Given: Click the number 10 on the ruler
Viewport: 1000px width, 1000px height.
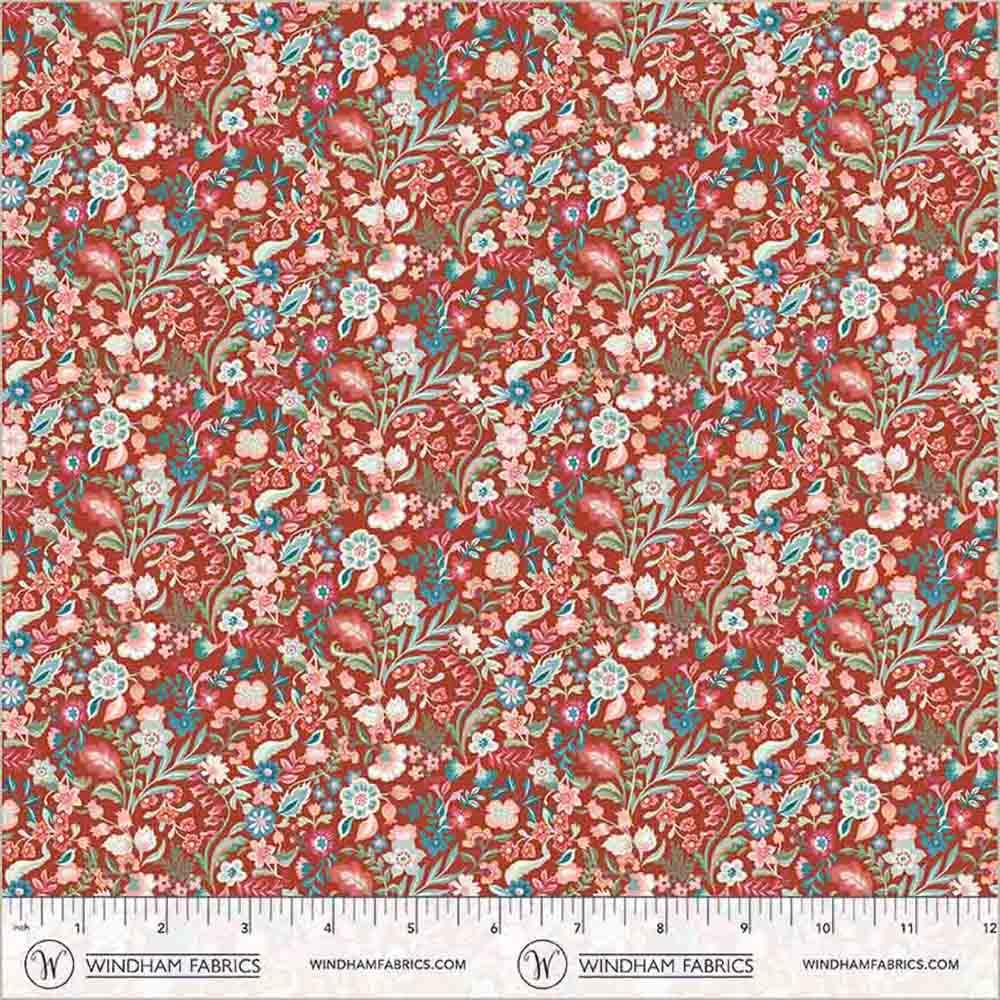Looking at the screenshot, I should [x=823, y=928].
